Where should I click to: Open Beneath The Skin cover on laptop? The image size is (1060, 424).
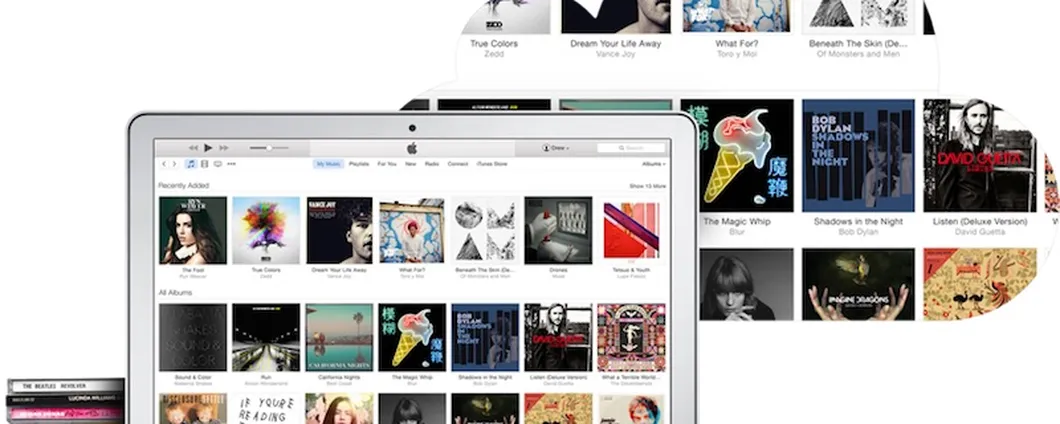click(485, 230)
